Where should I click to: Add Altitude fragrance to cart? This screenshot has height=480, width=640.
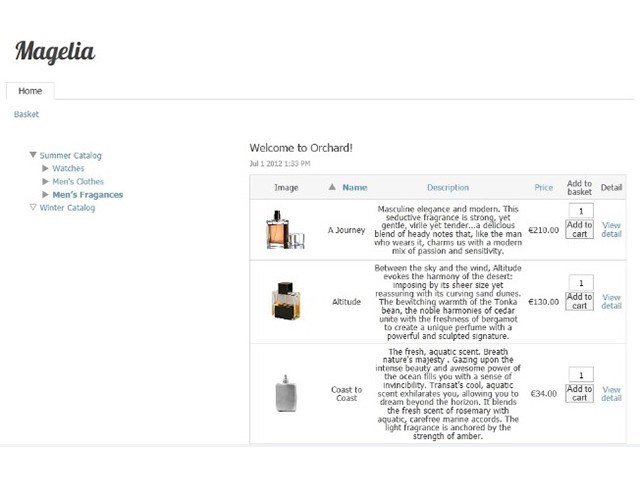579,301
